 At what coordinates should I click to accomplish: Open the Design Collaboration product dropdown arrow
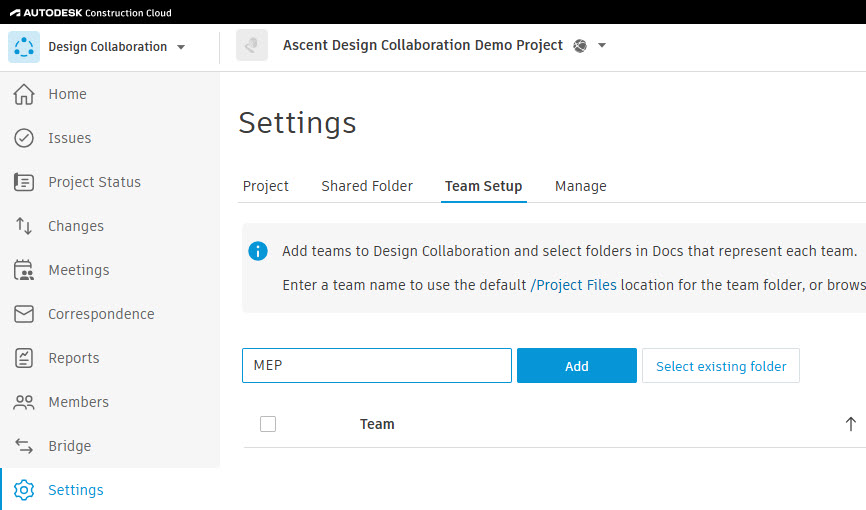(x=181, y=48)
